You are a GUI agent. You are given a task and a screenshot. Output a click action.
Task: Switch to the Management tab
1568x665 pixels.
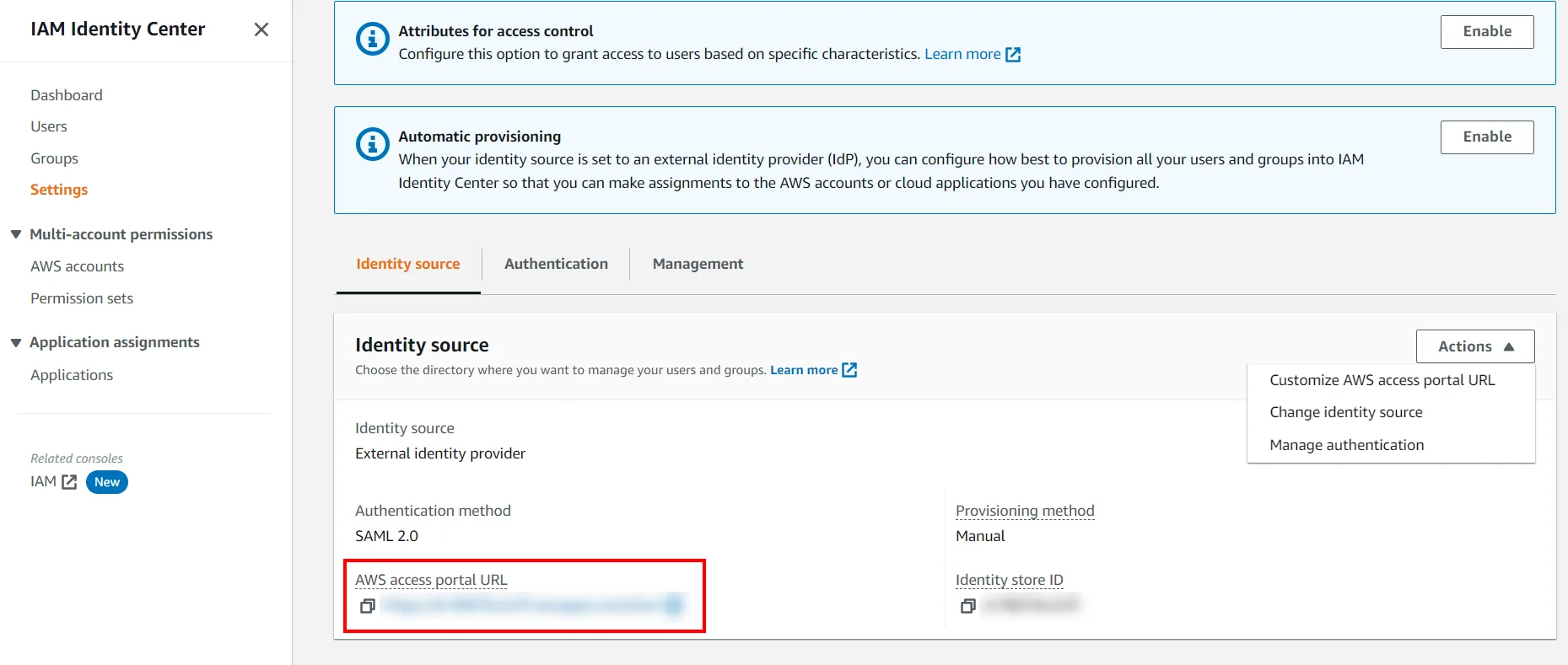pos(697,264)
